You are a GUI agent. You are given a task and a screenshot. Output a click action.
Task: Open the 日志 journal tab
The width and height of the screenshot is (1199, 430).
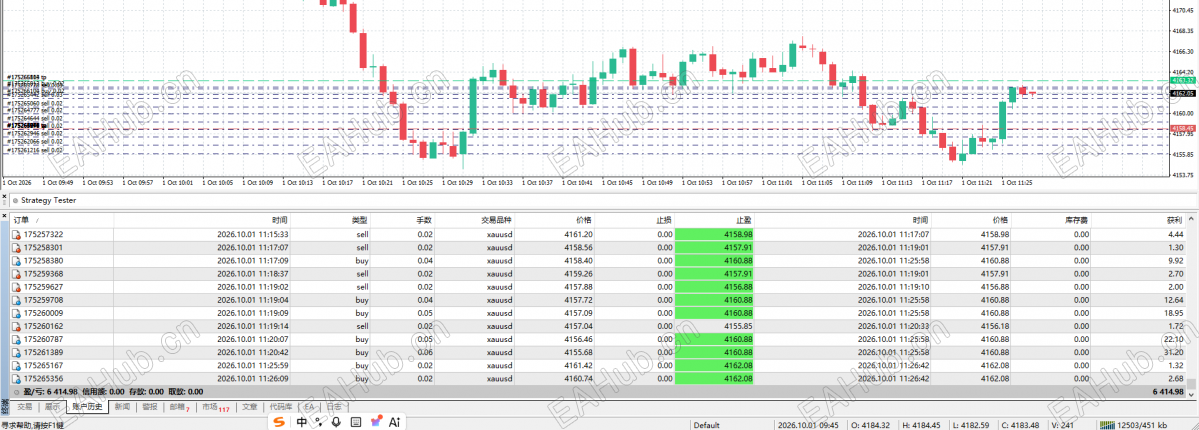(334, 407)
